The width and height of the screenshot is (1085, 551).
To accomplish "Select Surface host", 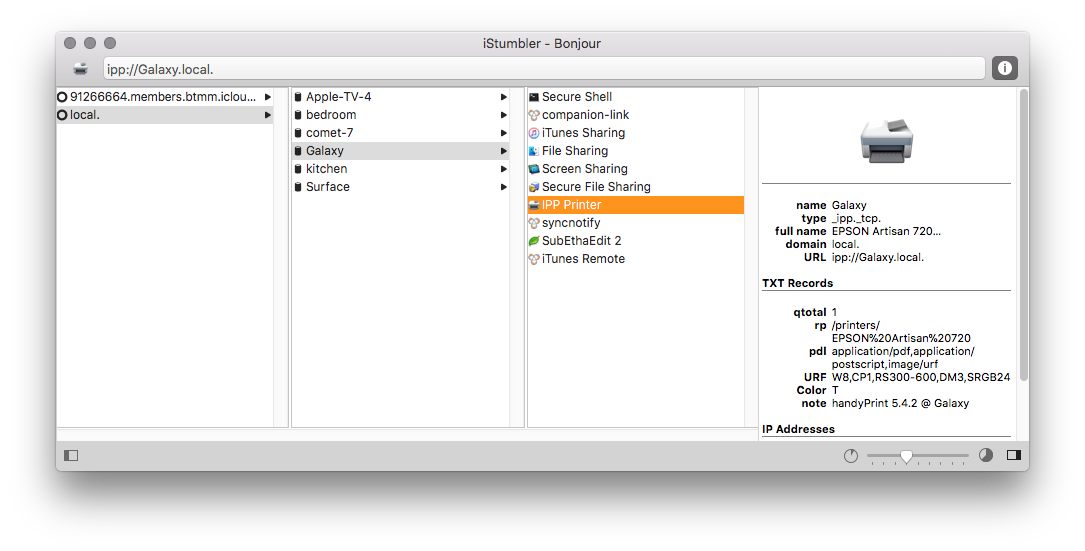I will (x=400, y=187).
